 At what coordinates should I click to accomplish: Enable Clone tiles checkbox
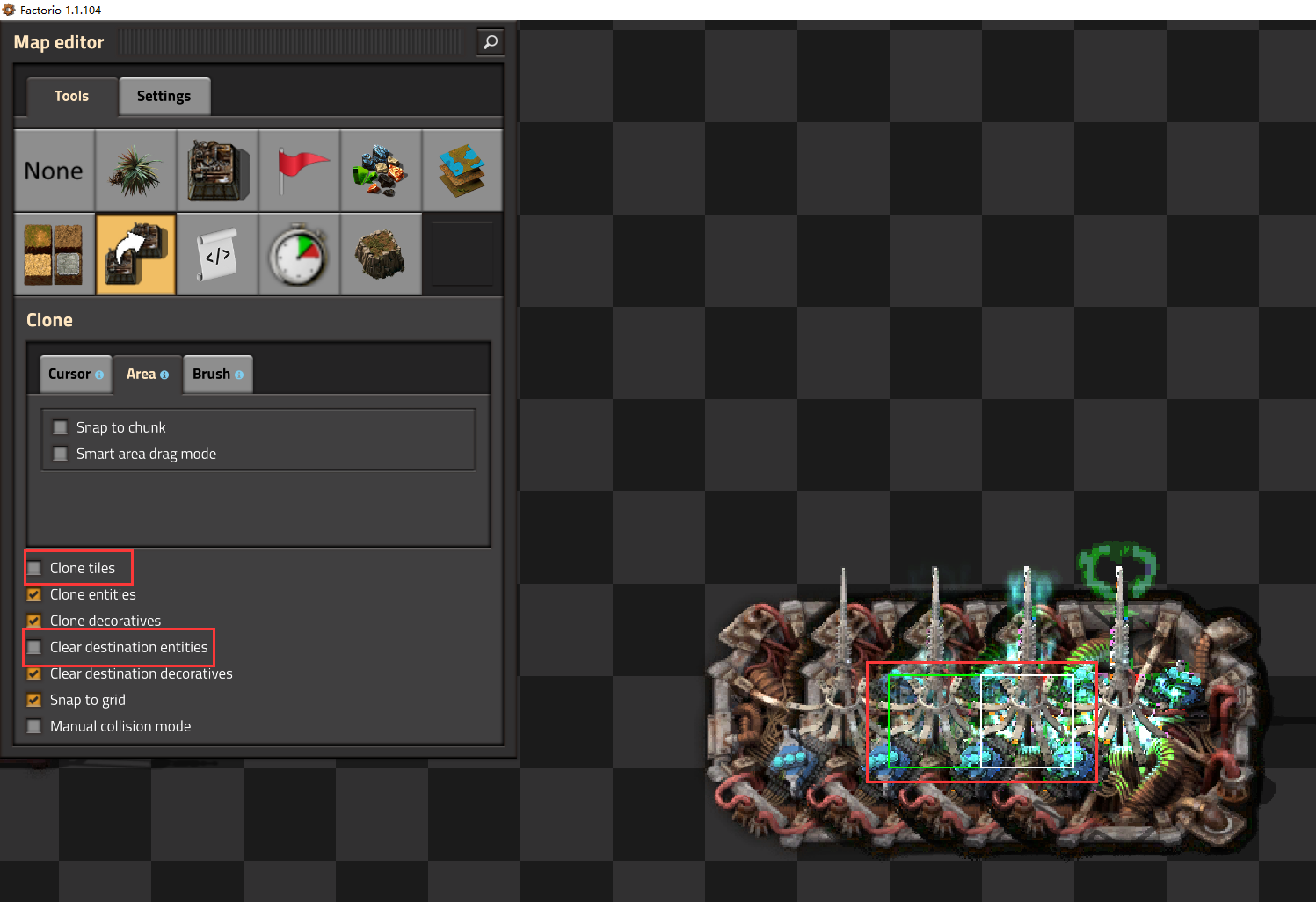(34, 568)
